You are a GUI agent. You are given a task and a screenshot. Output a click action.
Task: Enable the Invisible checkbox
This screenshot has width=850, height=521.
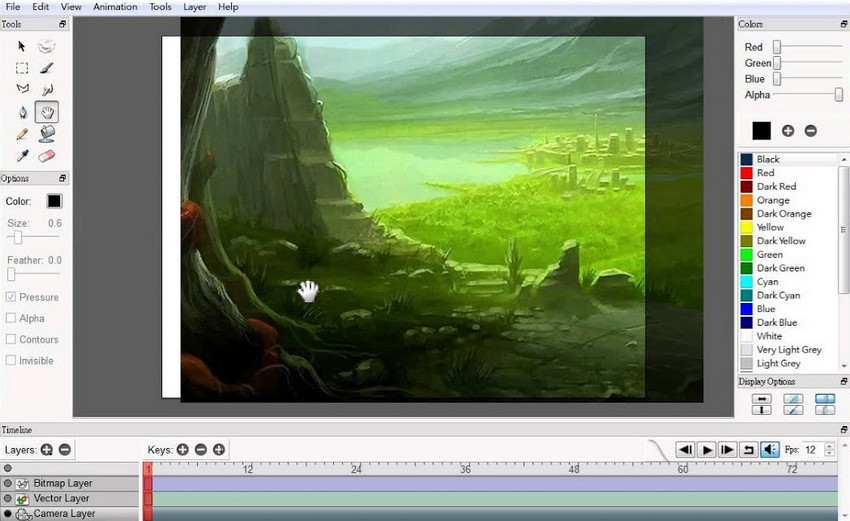coord(11,360)
